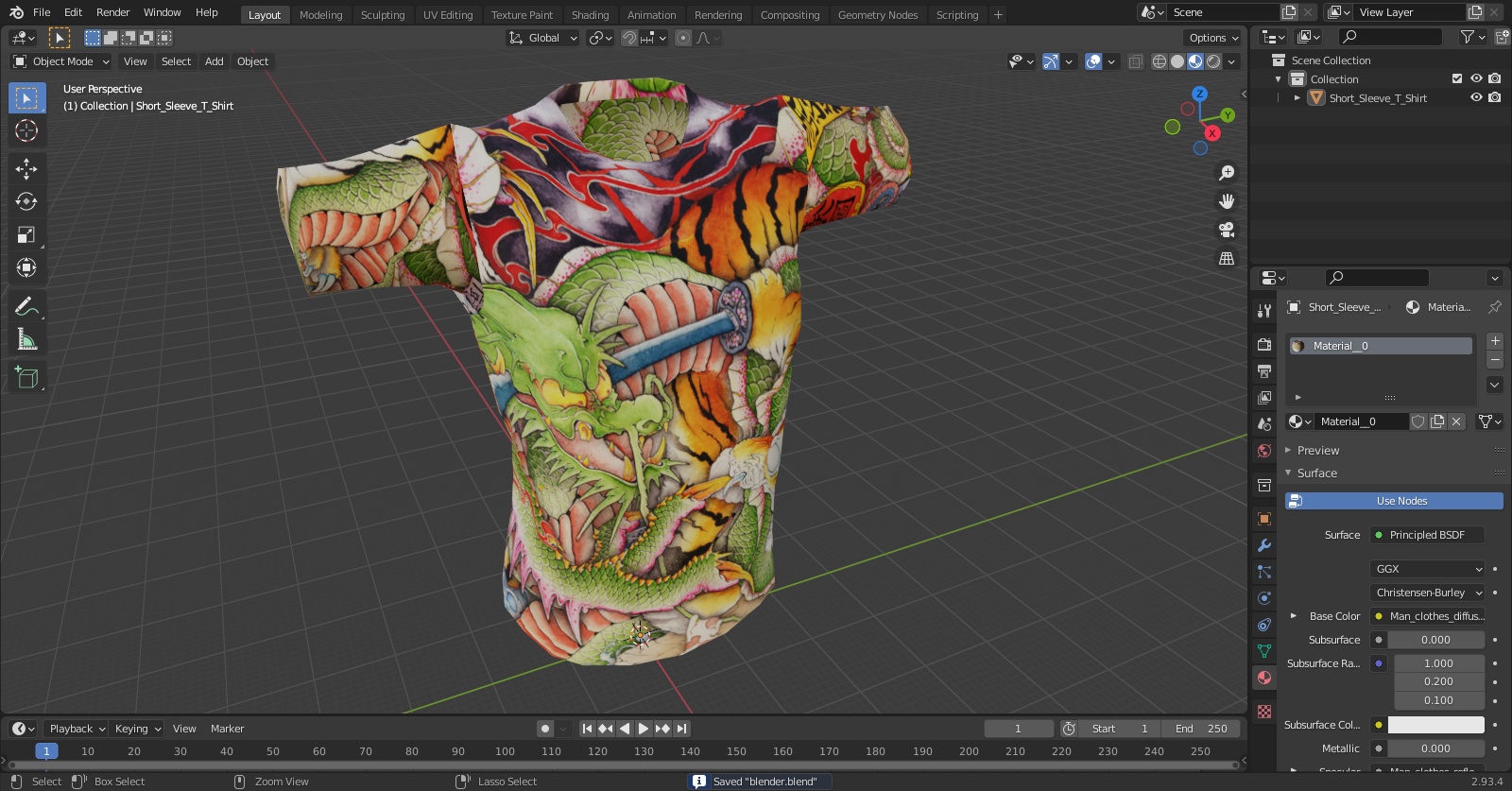Viewport: 1512px width, 791px height.
Task: Select the Measure tool
Action: point(26,339)
